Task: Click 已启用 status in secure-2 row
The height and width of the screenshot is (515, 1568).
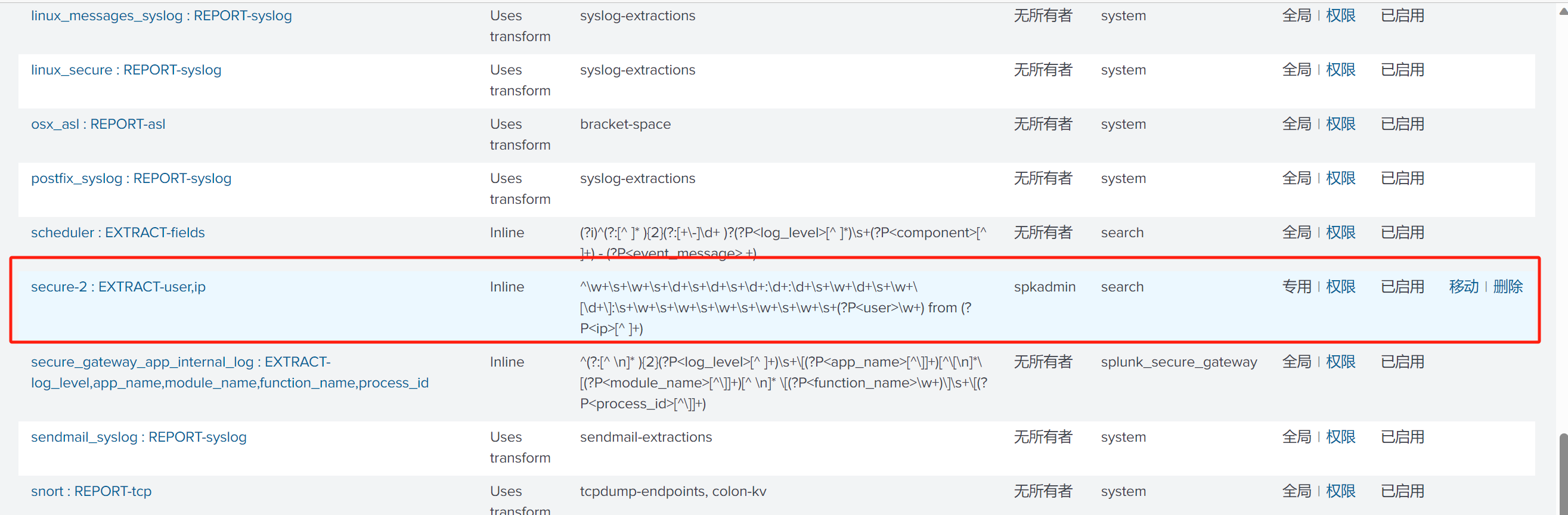Action: [x=1402, y=287]
